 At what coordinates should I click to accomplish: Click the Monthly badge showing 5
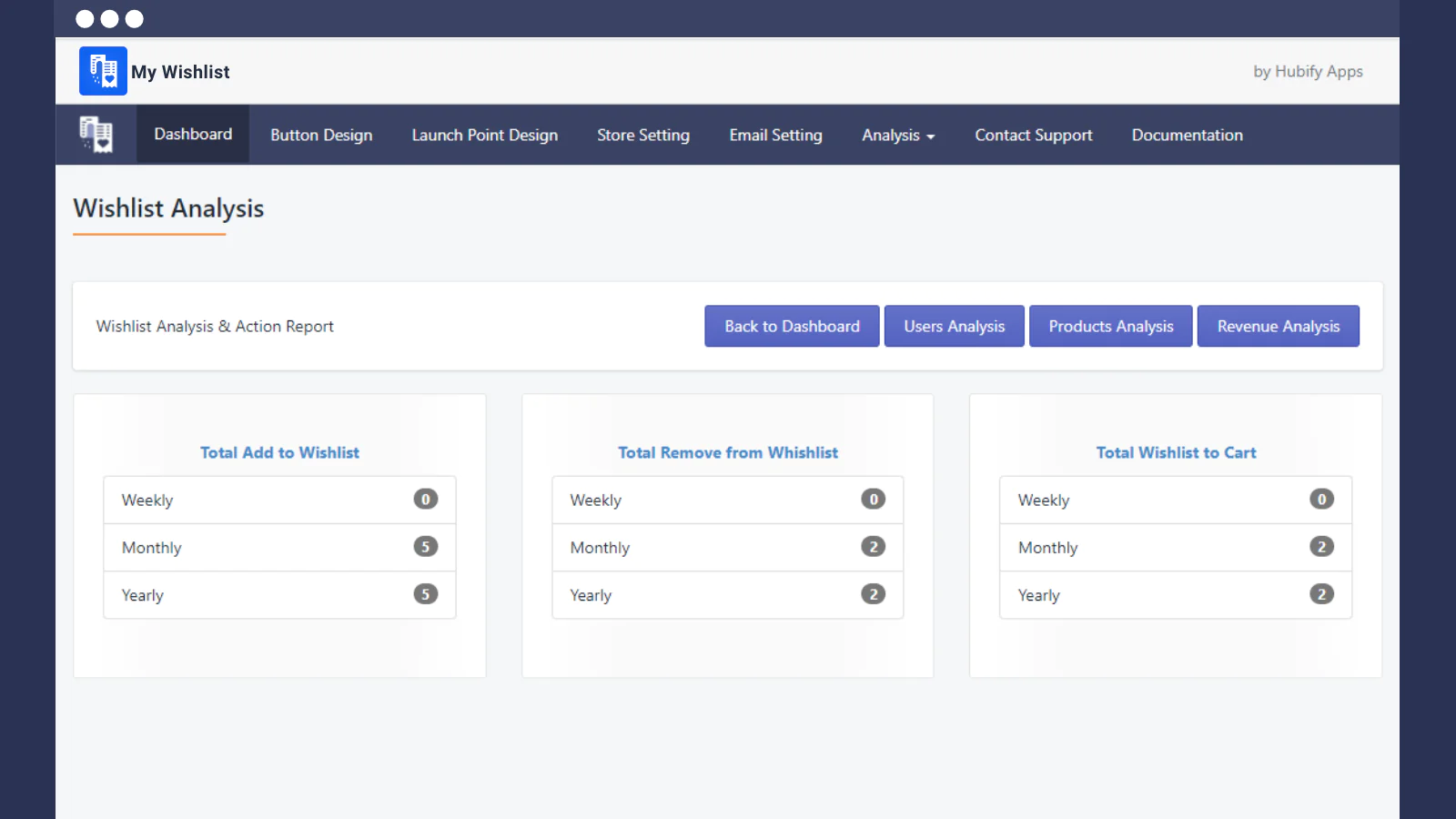(425, 547)
